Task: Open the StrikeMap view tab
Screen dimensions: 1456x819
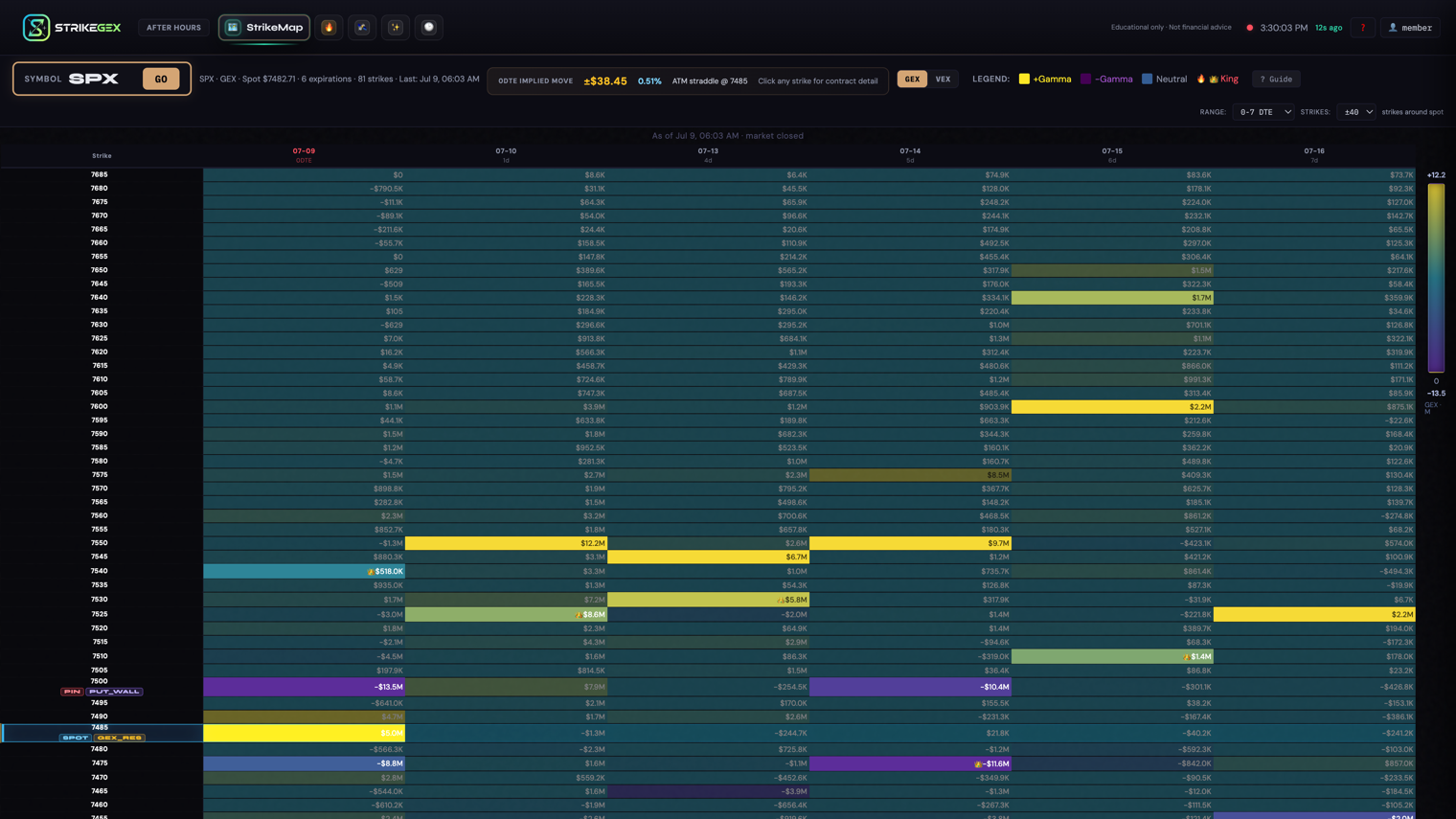Action: point(264,28)
